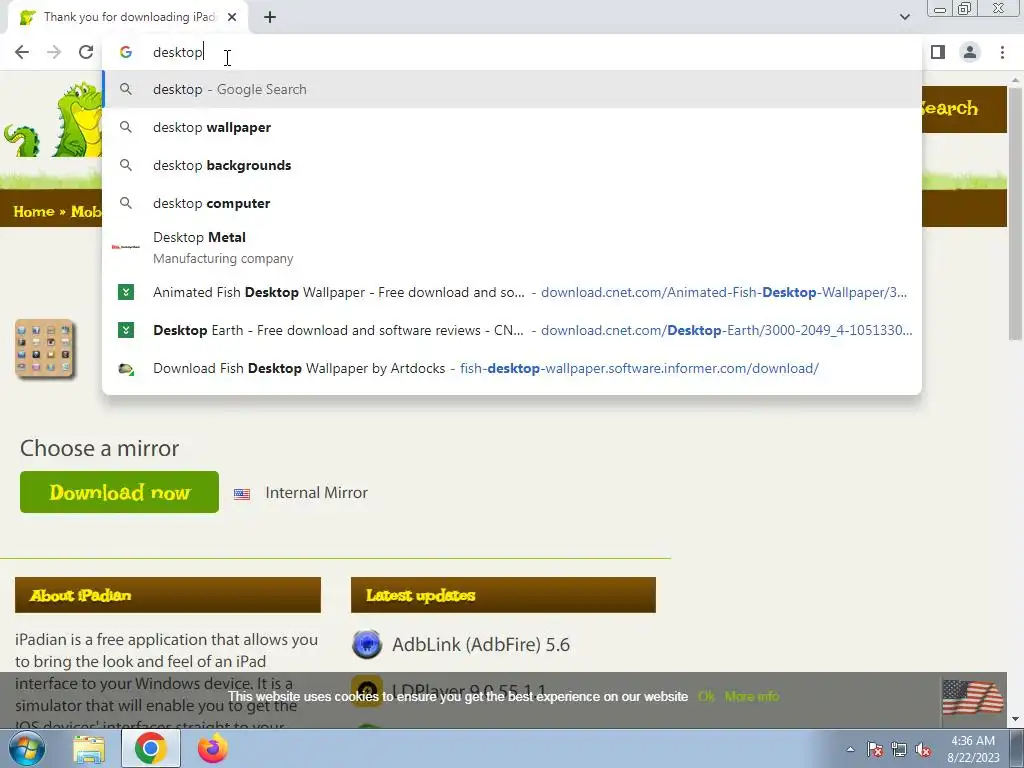This screenshot has height=768, width=1024.
Task: Reload the current page
Action: pyautogui.click(x=86, y=52)
